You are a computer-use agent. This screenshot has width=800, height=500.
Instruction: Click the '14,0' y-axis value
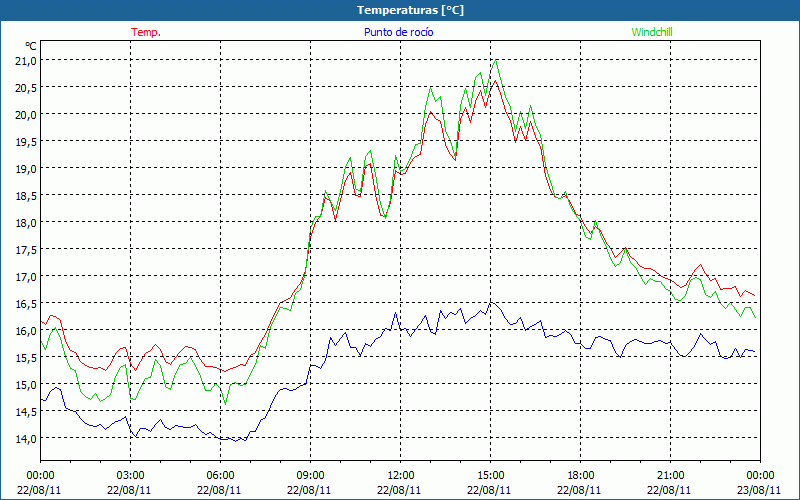[26, 438]
